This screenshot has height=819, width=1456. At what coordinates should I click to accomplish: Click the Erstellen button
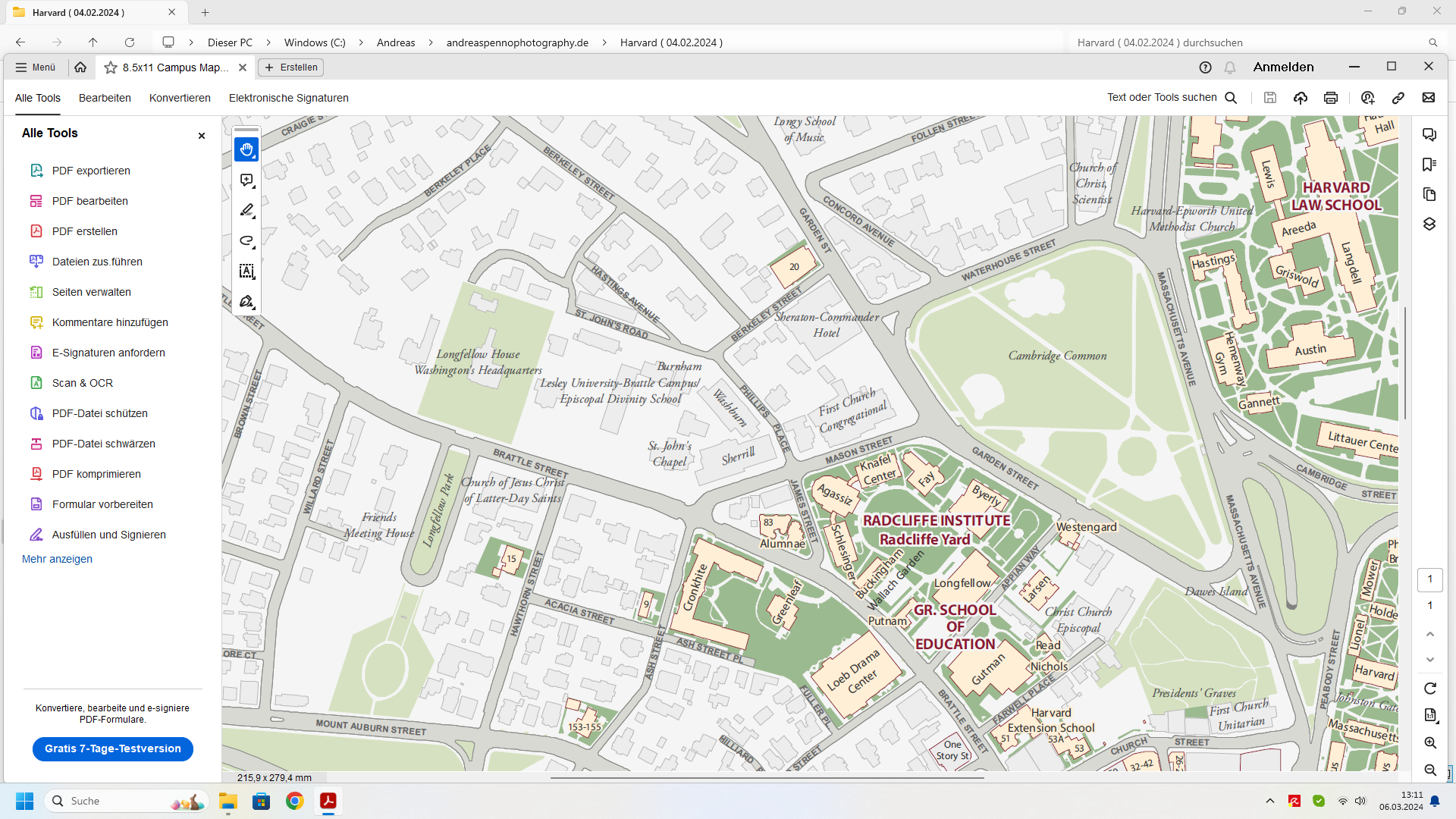(x=291, y=67)
